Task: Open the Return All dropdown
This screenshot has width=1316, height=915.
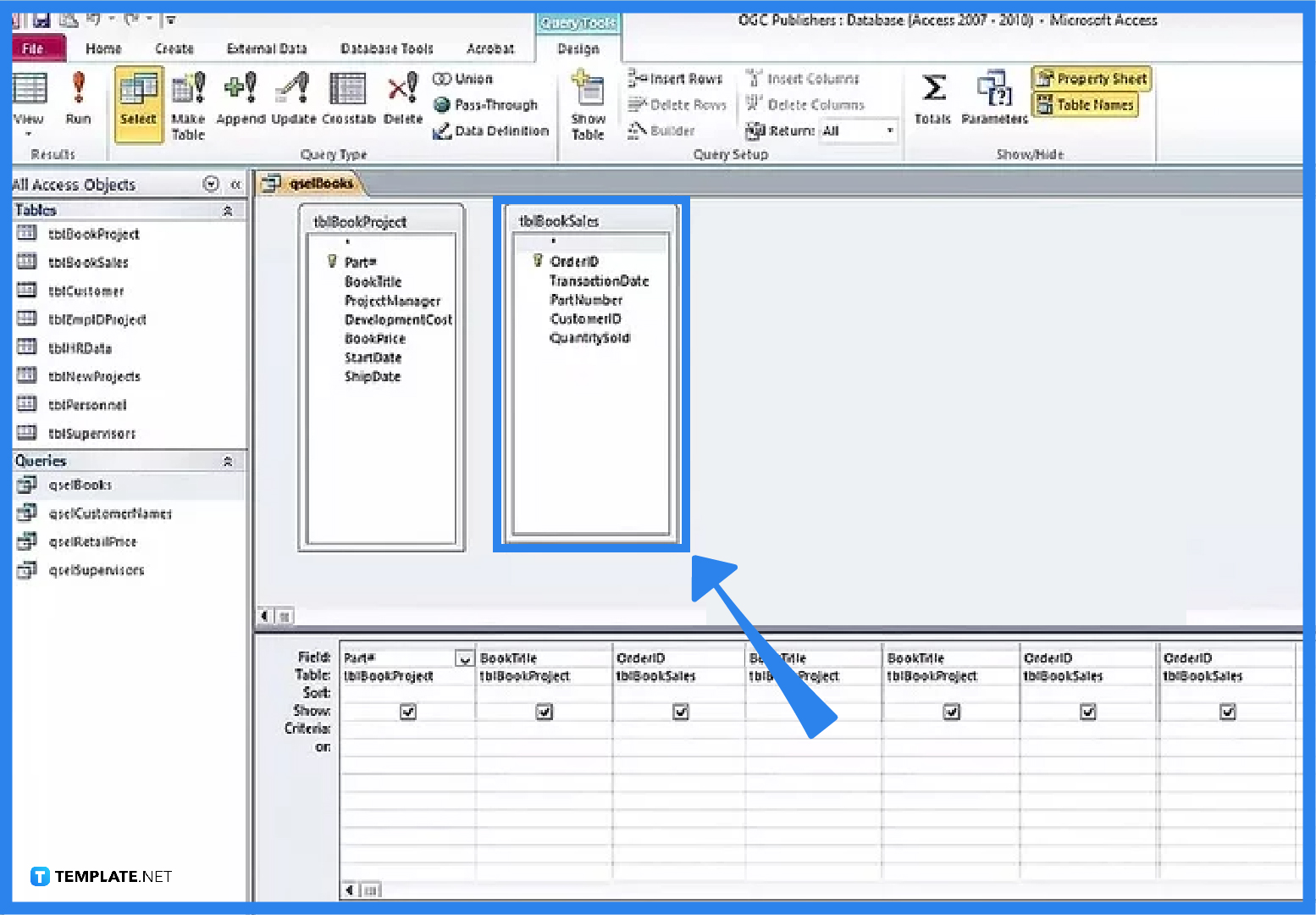Action: (x=889, y=130)
